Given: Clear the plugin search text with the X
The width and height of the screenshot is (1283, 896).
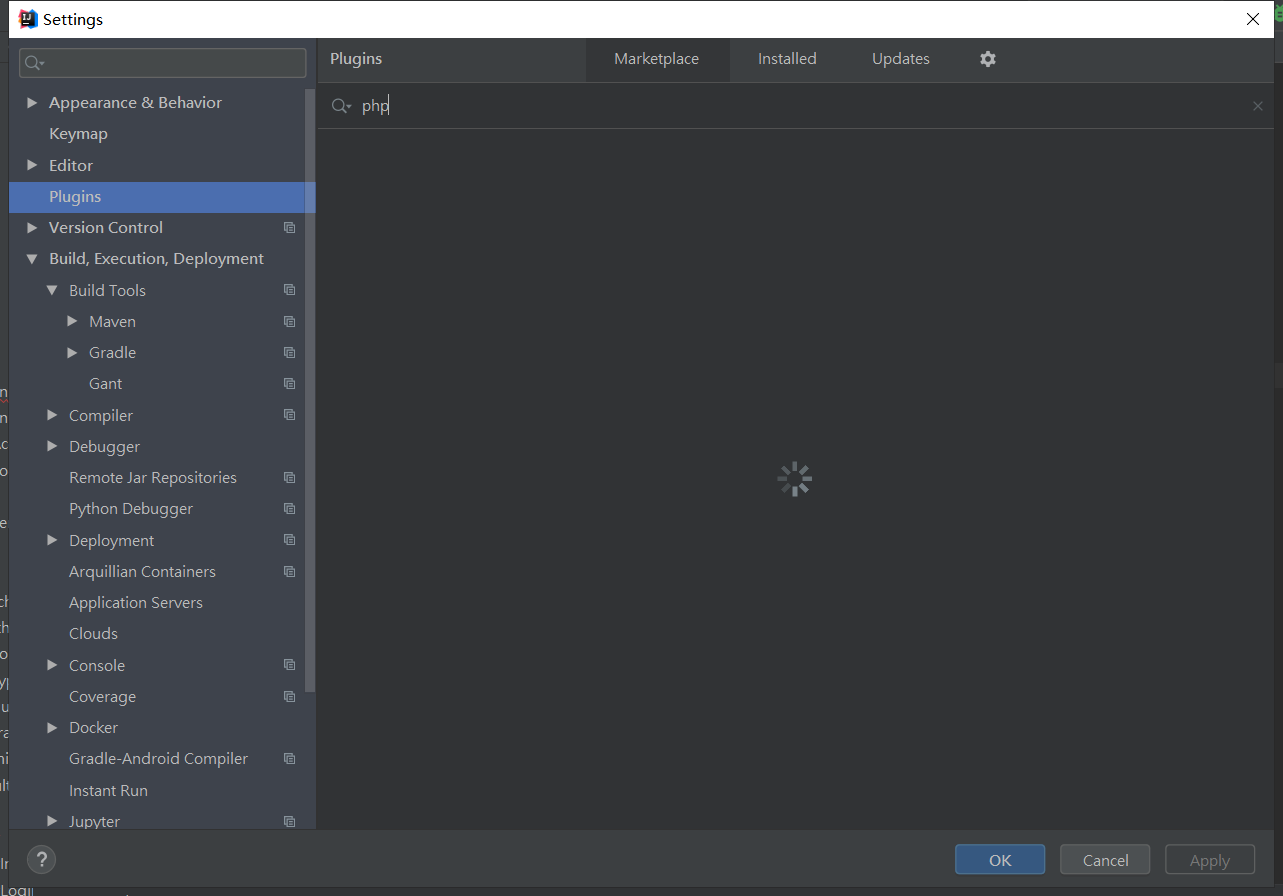Looking at the screenshot, I should point(1257,106).
